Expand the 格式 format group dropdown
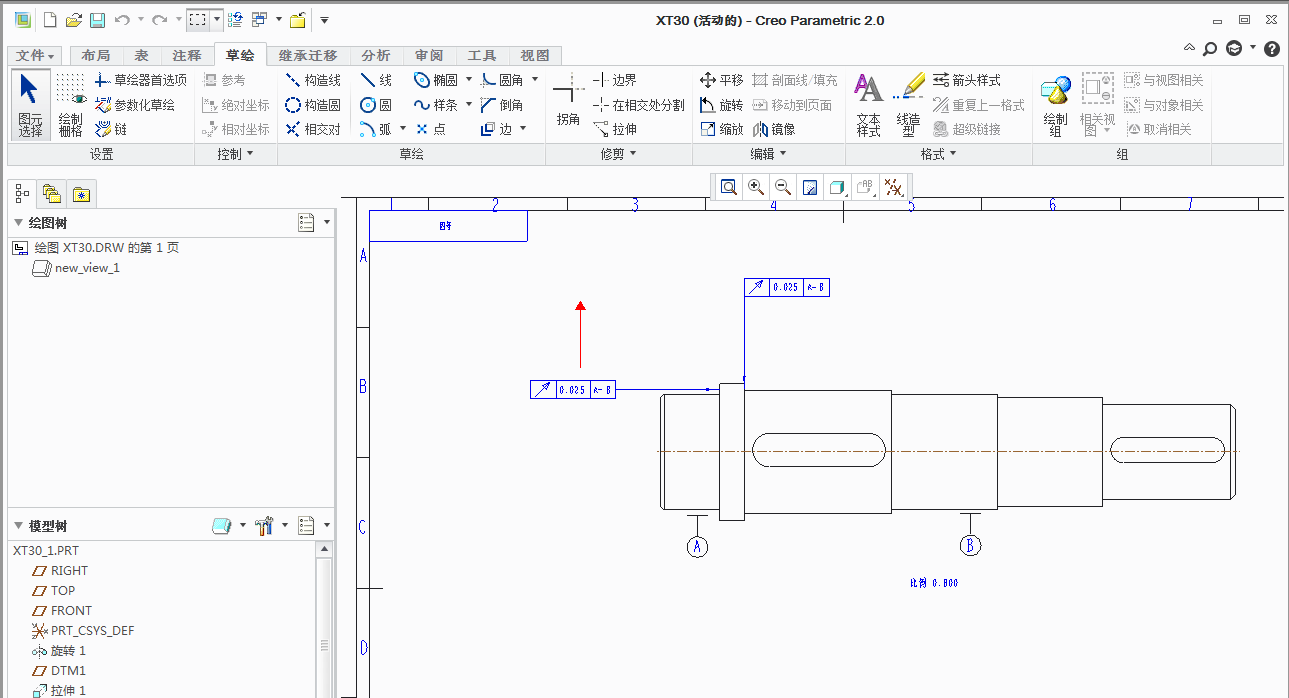 [938, 154]
